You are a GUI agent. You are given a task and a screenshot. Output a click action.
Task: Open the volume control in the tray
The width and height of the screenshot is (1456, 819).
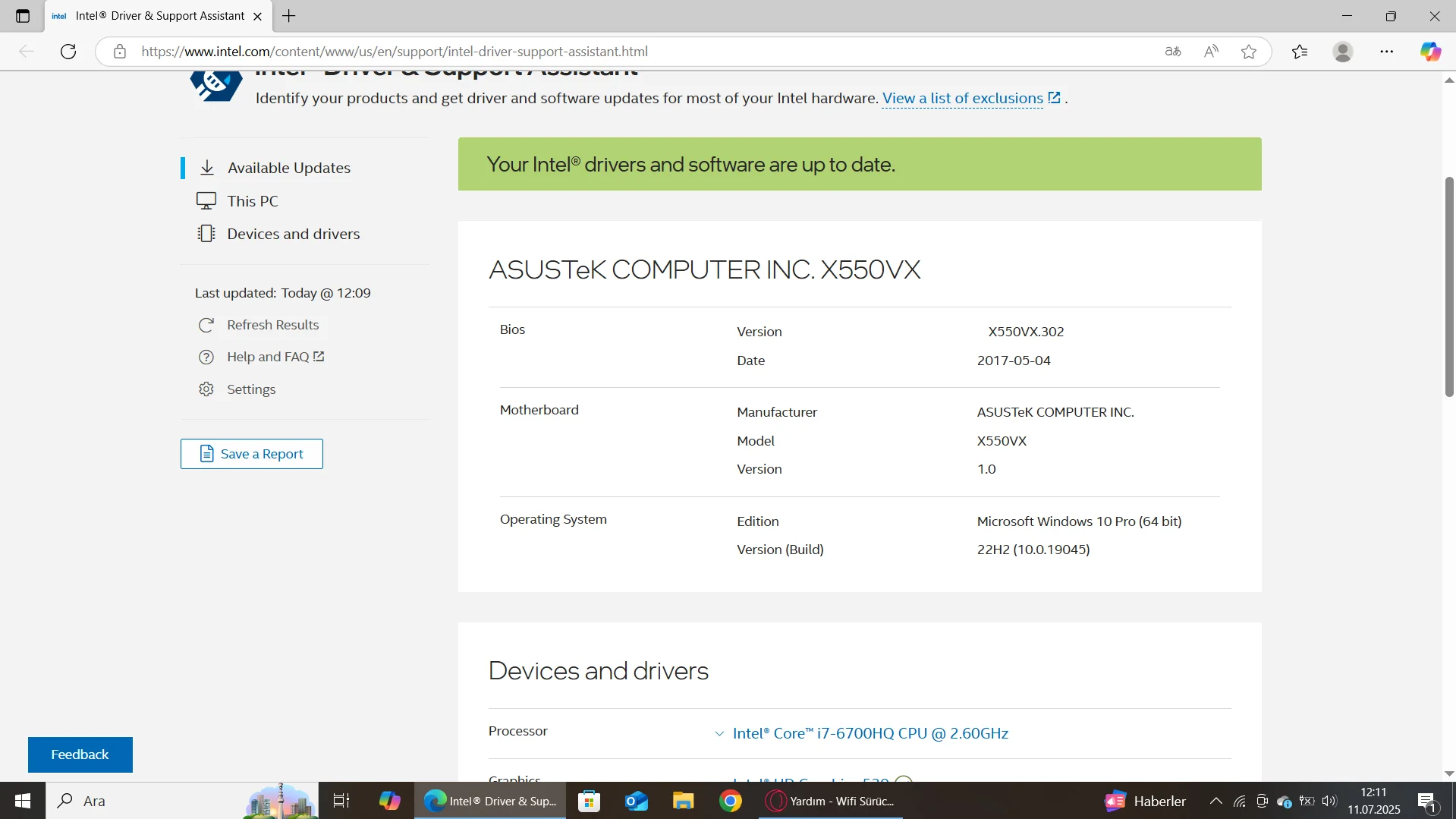1329,801
